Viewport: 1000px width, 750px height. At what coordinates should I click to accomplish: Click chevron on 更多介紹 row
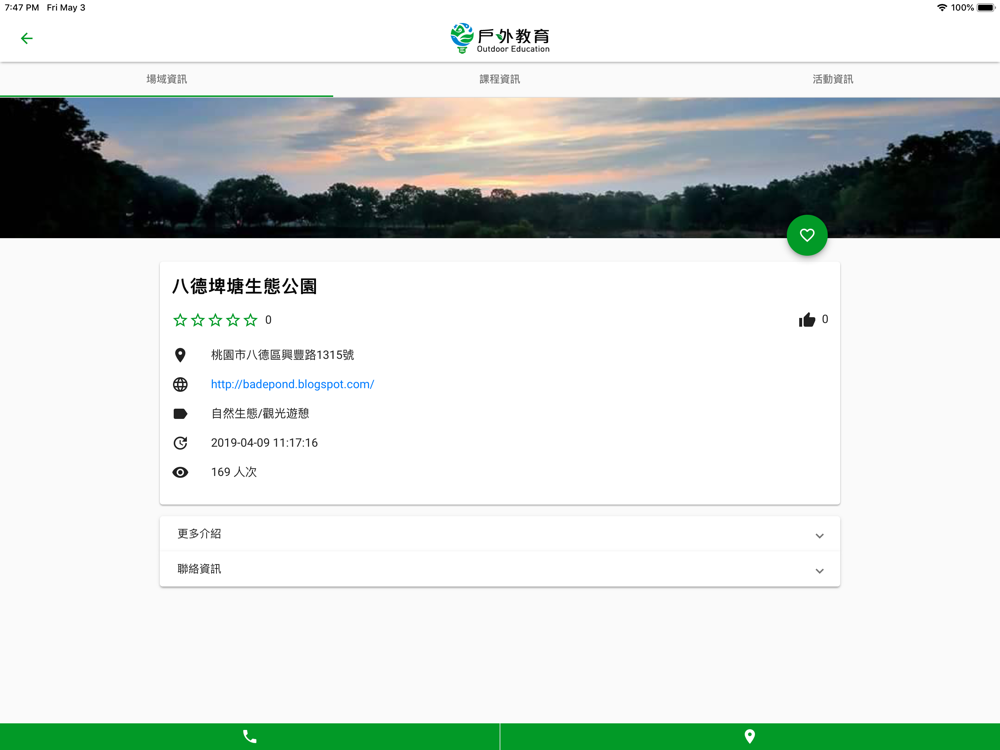(820, 536)
